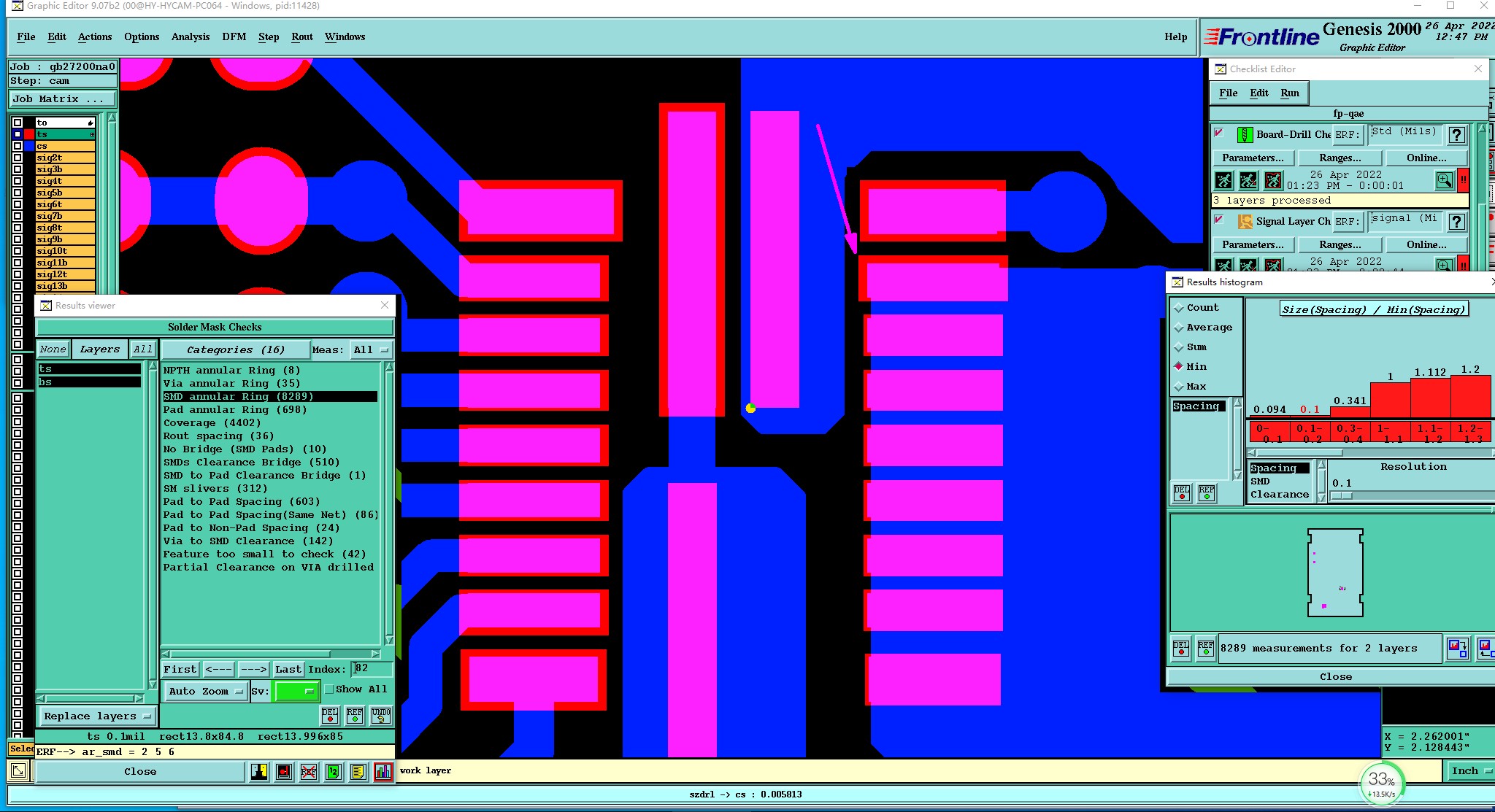Open the Help menu
1495x812 pixels.
pyautogui.click(x=1176, y=37)
